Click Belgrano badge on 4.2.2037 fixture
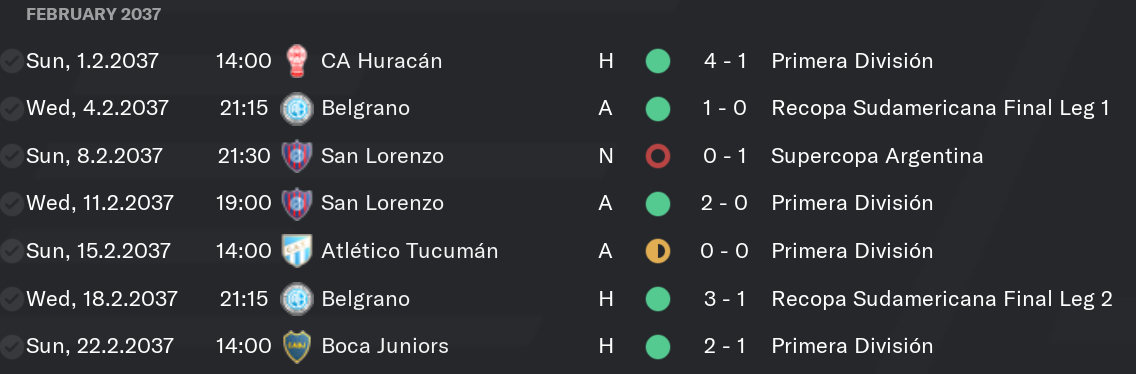The height and width of the screenshot is (374, 1136). (296, 109)
